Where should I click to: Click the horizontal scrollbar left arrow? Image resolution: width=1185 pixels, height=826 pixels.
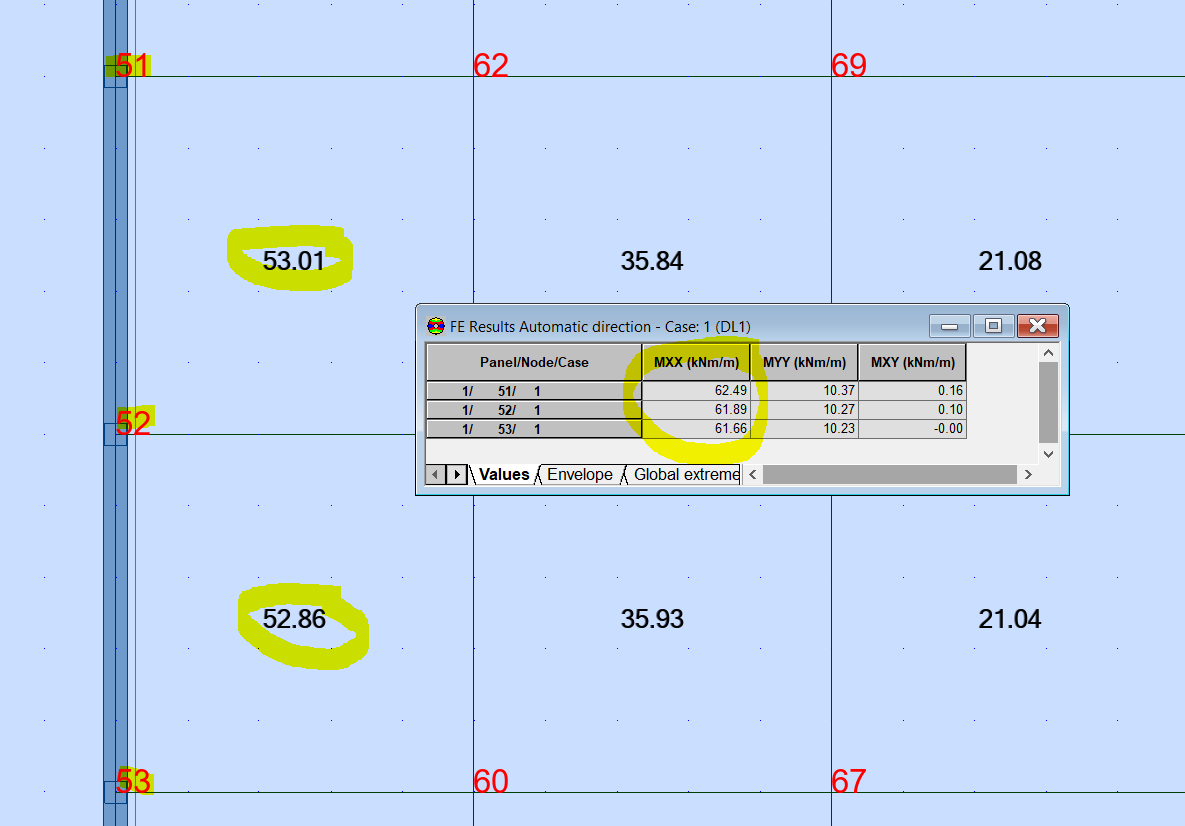pos(752,475)
